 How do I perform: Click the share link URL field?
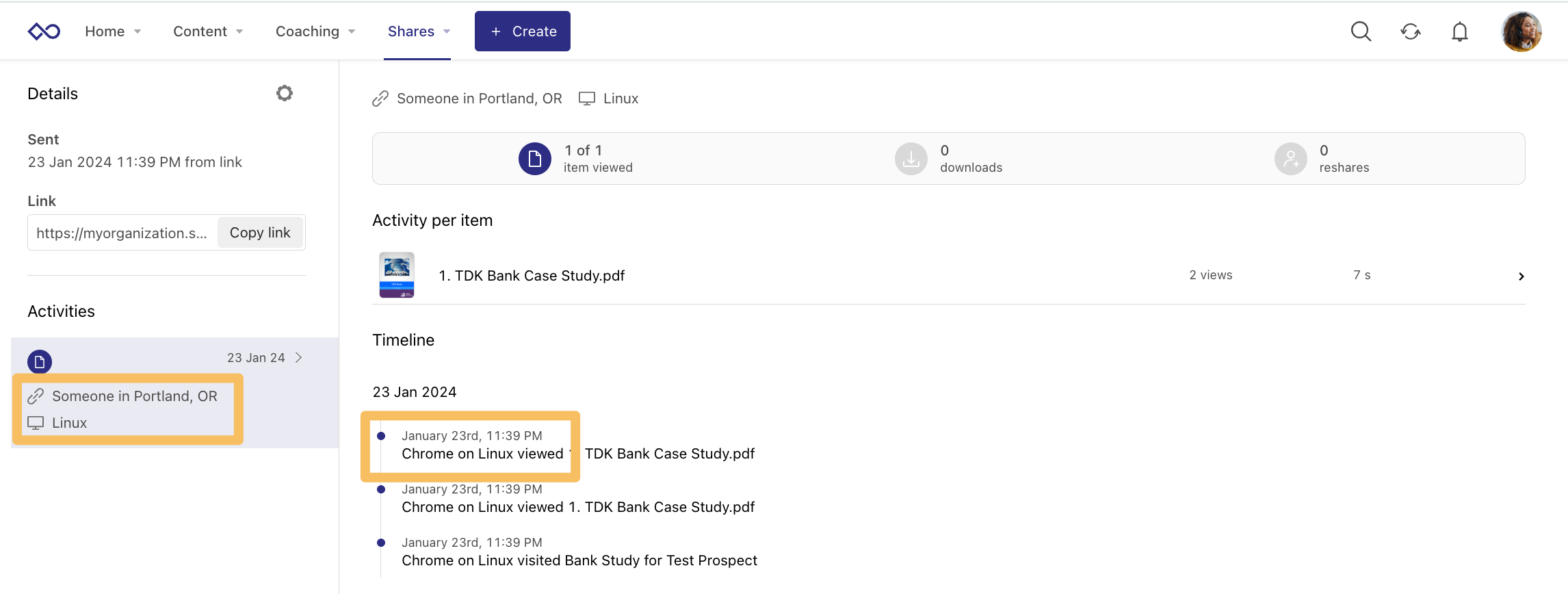pos(122,233)
